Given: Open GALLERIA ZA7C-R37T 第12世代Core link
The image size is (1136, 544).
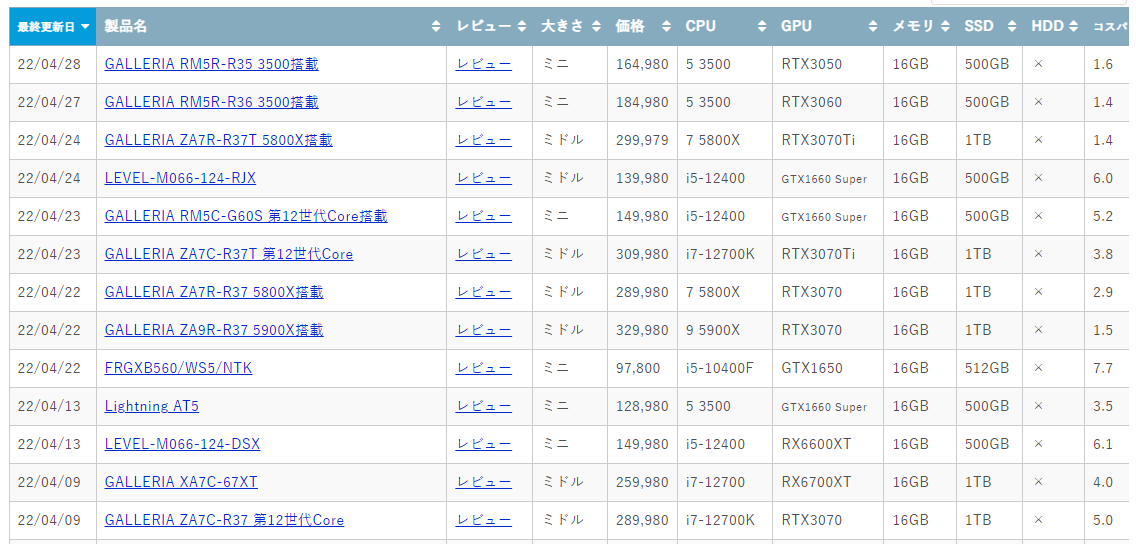Looking at the screenshot, I should (x=229, y=254).
